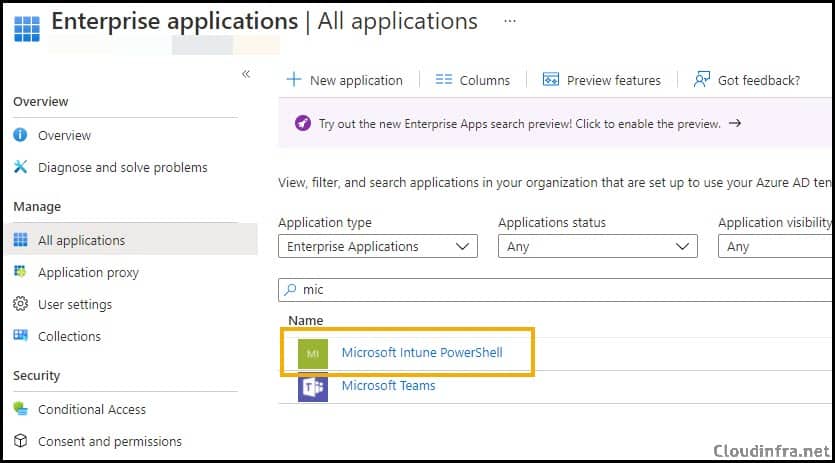
Task: Click the cube Consent and permissions icon
Action: click(x=20, y=441)
